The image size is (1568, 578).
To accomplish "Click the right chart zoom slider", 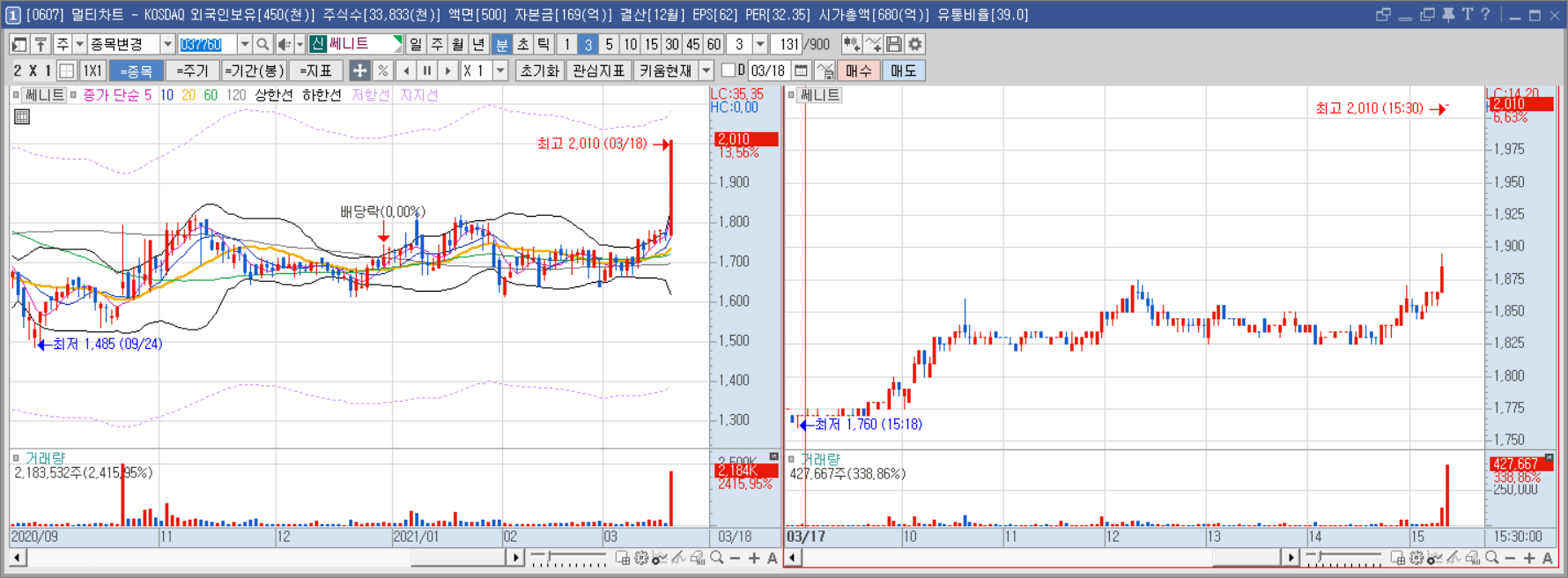I will click(x=1344, y=558).
